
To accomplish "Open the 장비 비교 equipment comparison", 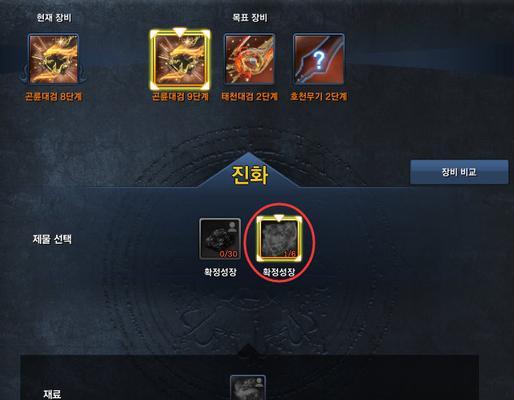I will tap(459, 172).
